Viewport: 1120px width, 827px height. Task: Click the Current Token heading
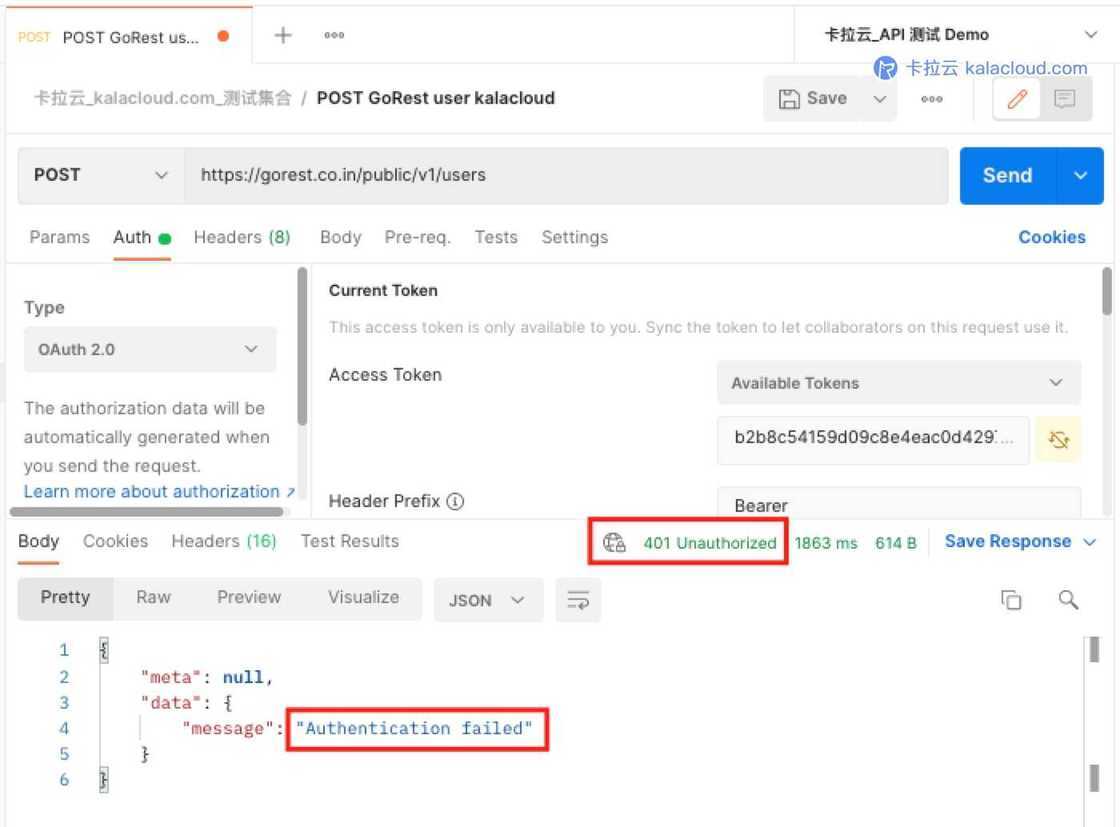click(383, 291)
